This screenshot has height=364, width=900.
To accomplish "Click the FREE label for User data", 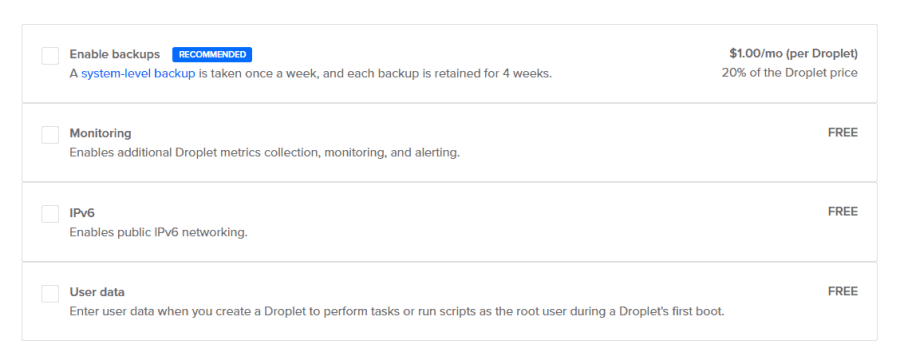I will 843,291.
